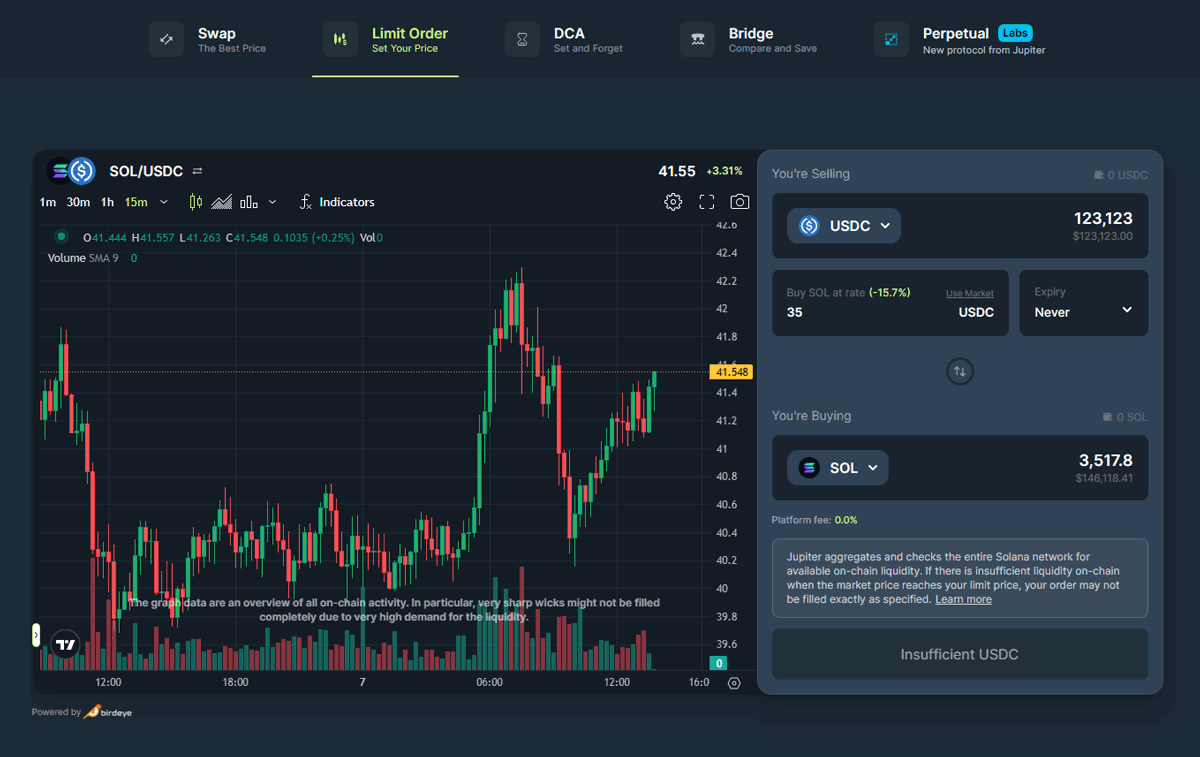
Task: Click the (-15.7%) rate difference text
Action: 889,293
